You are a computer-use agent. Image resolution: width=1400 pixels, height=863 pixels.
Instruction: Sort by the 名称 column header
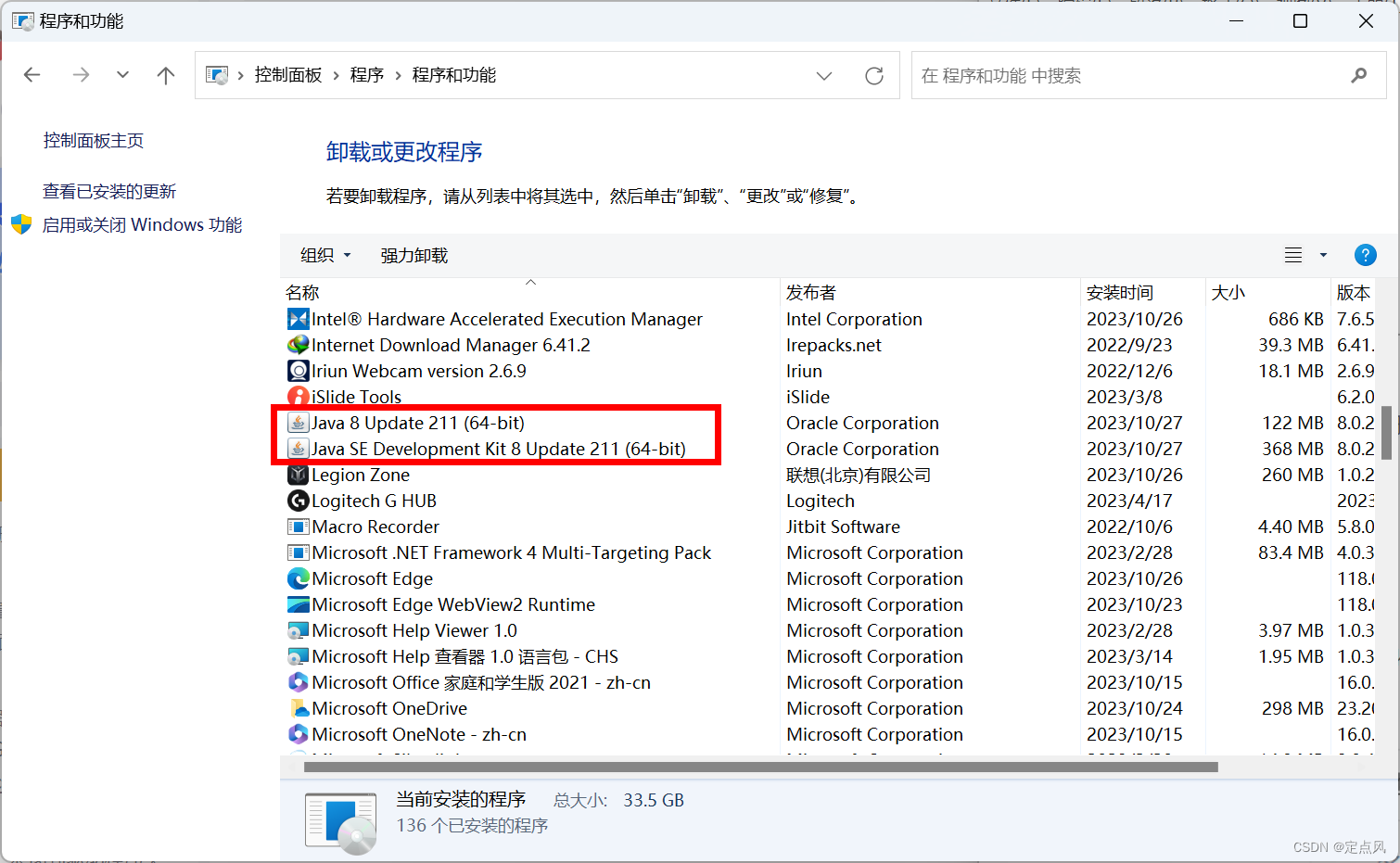pos(530,292)
